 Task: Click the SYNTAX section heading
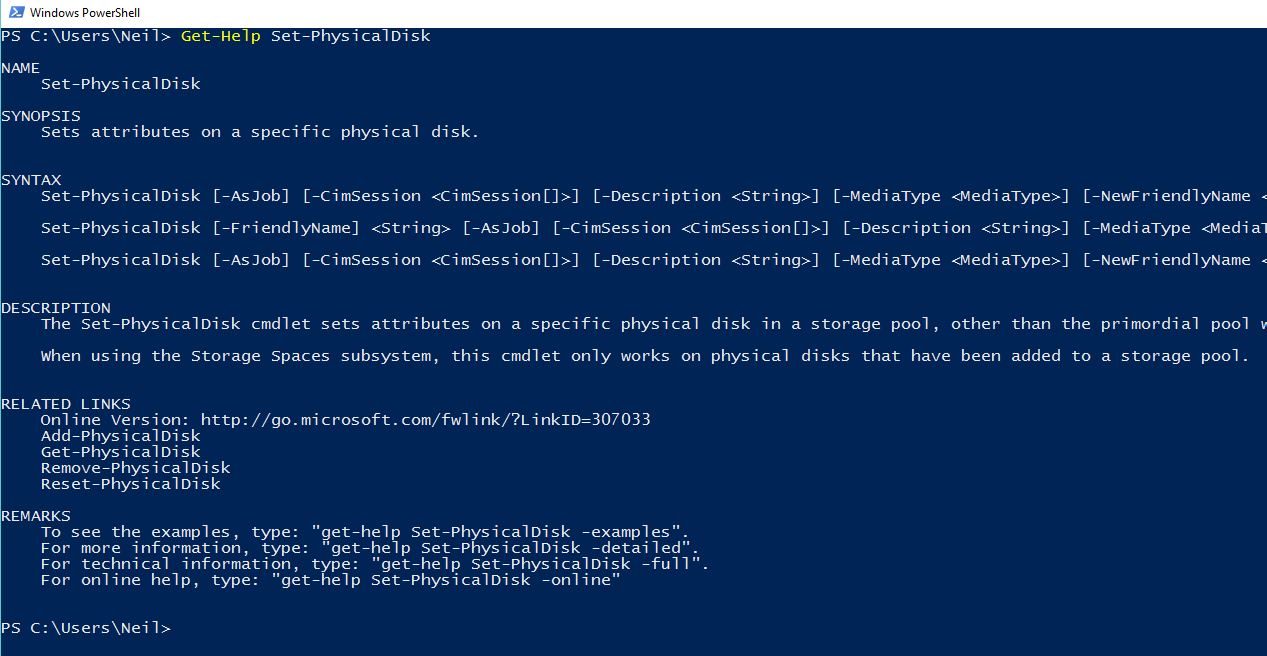[x=30, y=180]
